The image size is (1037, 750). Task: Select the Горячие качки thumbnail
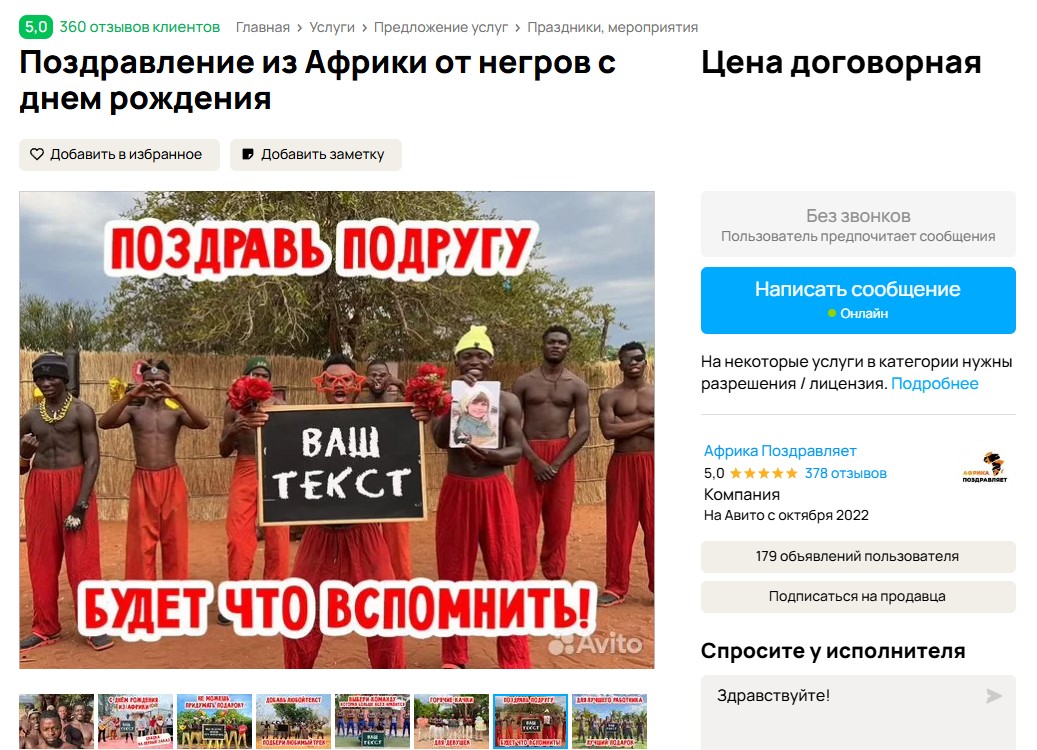pos(452,721)
